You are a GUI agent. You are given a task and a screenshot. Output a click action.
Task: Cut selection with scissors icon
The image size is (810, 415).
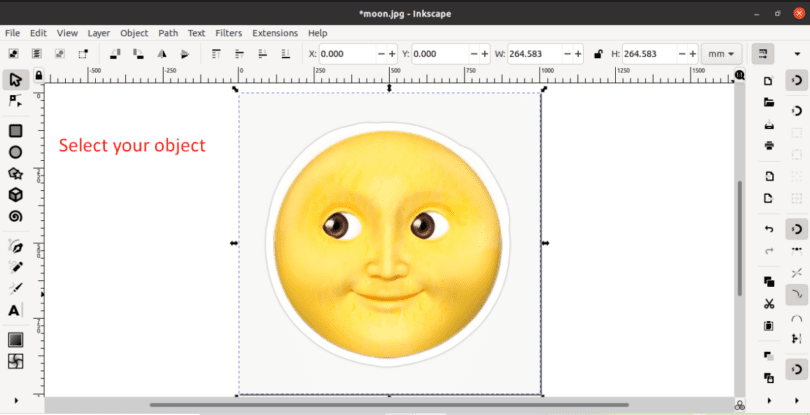click(769, 304)
